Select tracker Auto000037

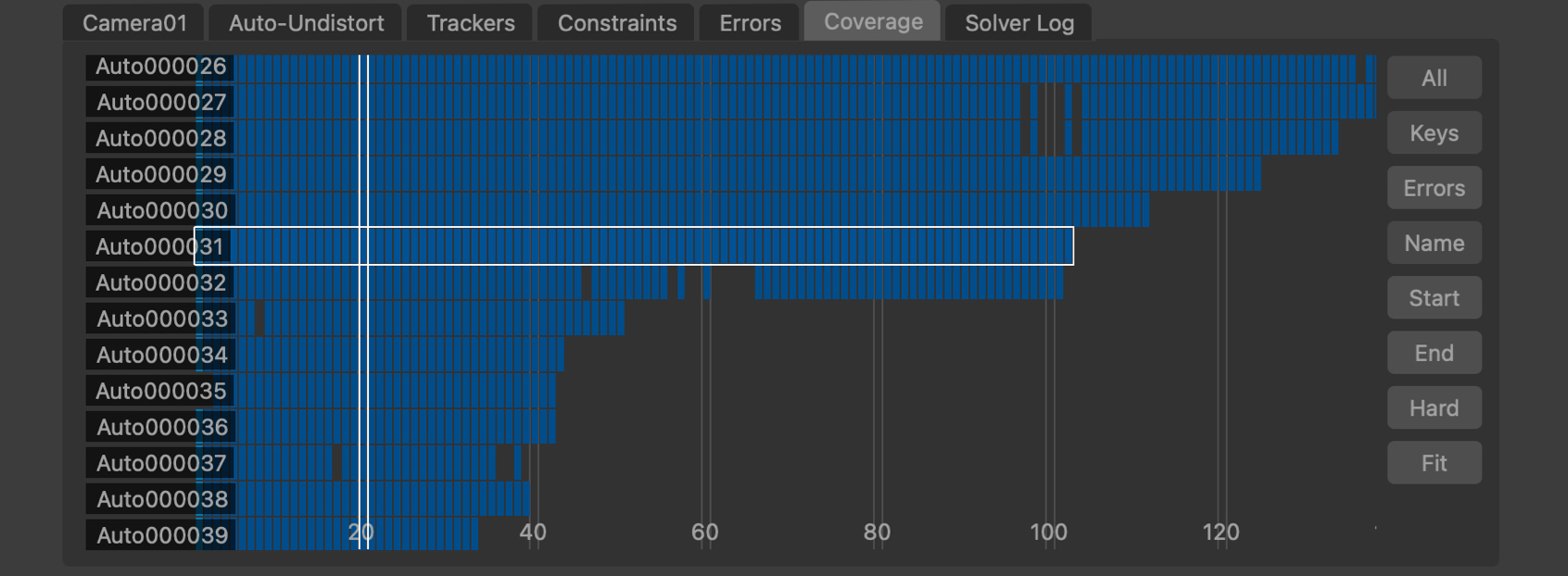160,464
